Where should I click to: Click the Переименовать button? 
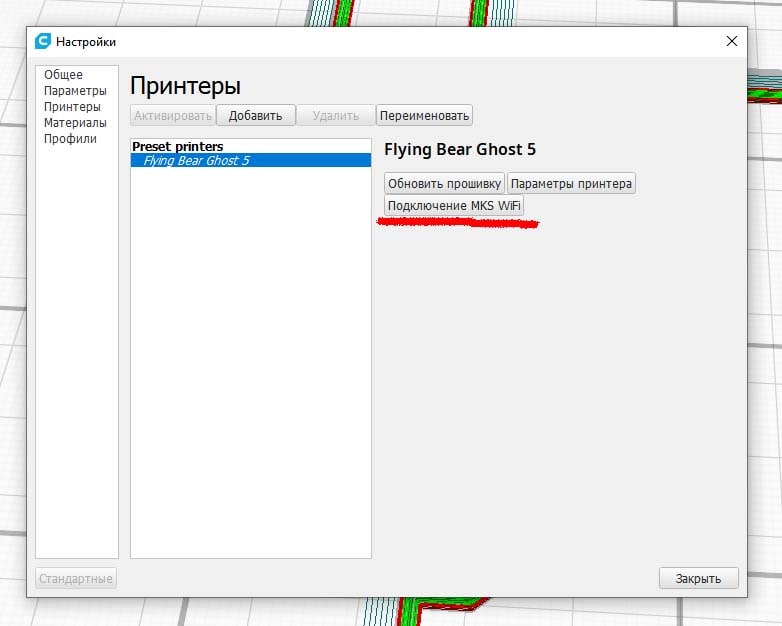click(x=424, y=116)
